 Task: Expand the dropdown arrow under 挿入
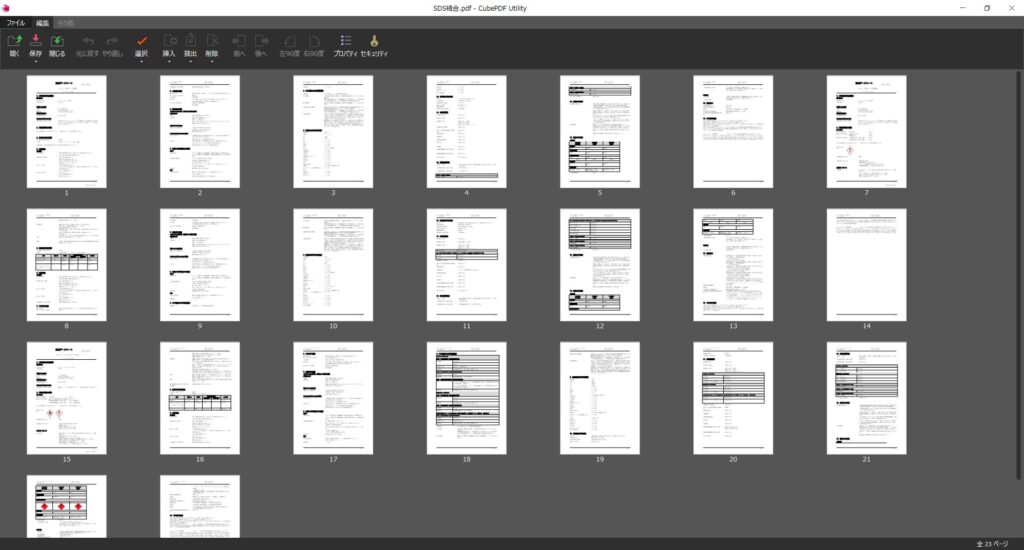click(169, 62)
